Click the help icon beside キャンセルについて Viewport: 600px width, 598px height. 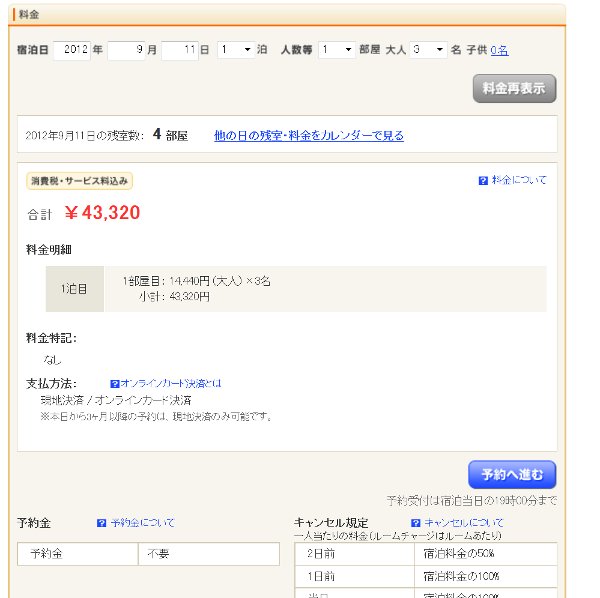coord(416,523)
